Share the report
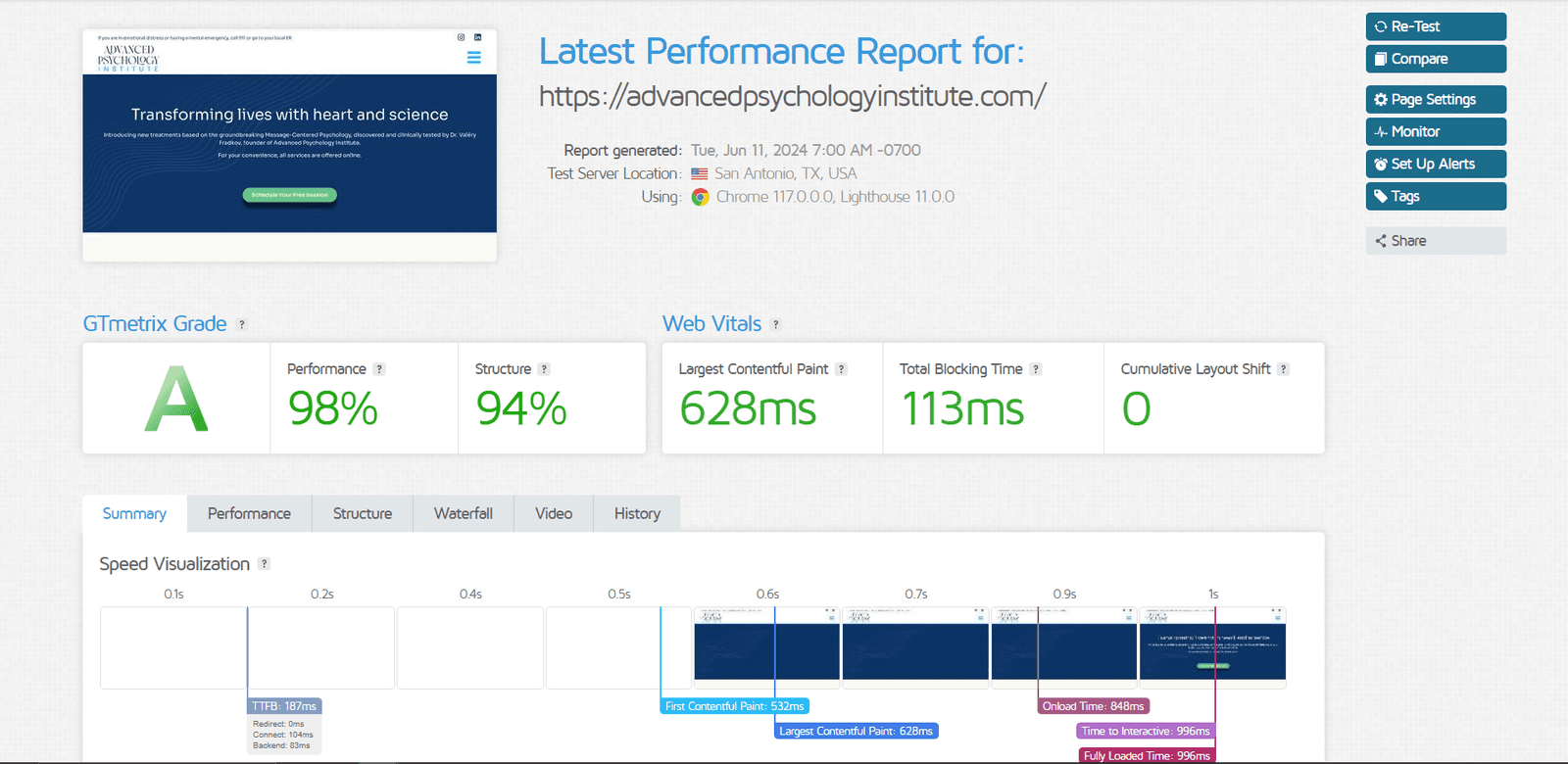The image size is (1568, 764). (x=1436, y=241)
